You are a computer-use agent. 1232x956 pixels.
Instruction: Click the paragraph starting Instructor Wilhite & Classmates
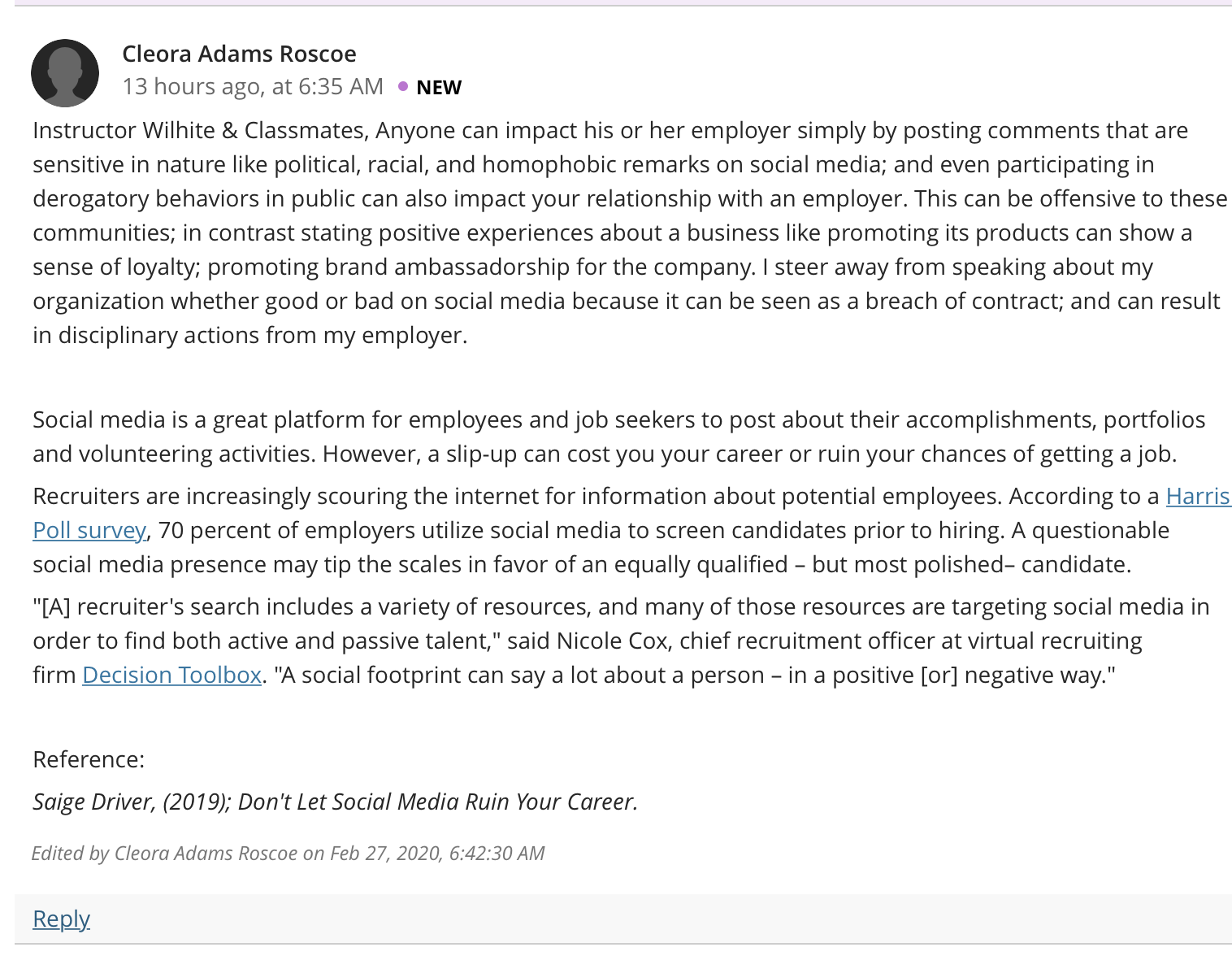pos(630,232)
